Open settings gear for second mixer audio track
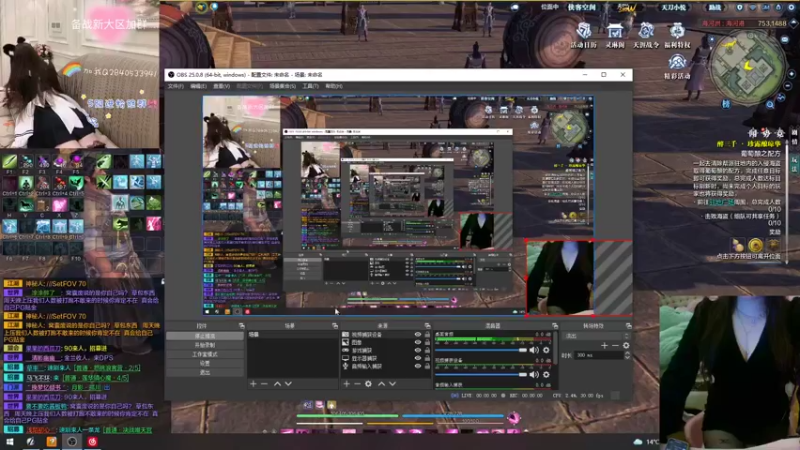Viewport: 800px width, 450px height. (546, 374)
